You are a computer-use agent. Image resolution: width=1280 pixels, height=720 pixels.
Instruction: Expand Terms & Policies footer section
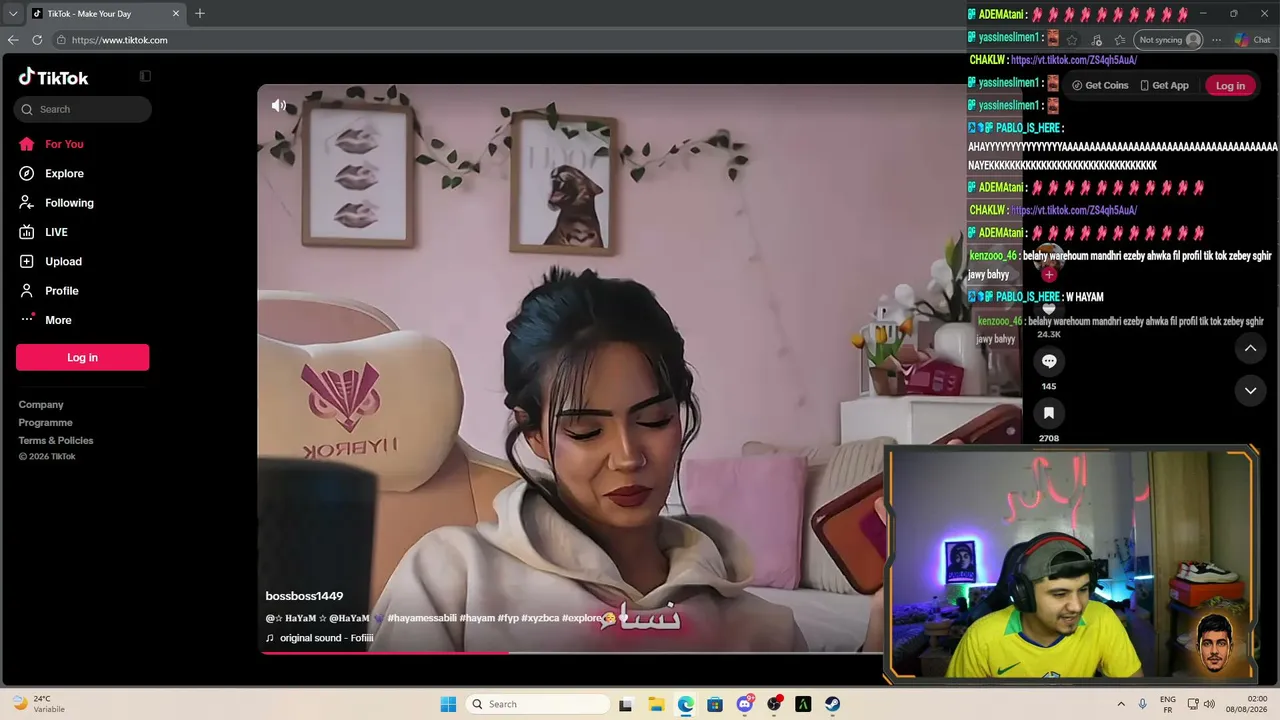click(56, 440)
